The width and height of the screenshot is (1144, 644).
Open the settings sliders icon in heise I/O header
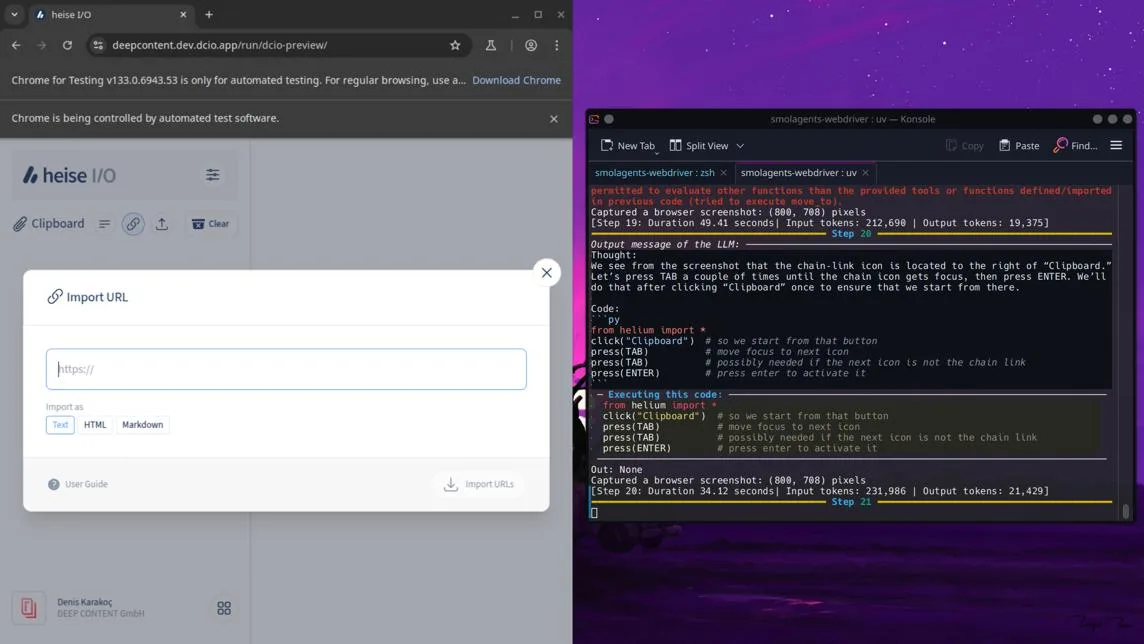(213, 174)
